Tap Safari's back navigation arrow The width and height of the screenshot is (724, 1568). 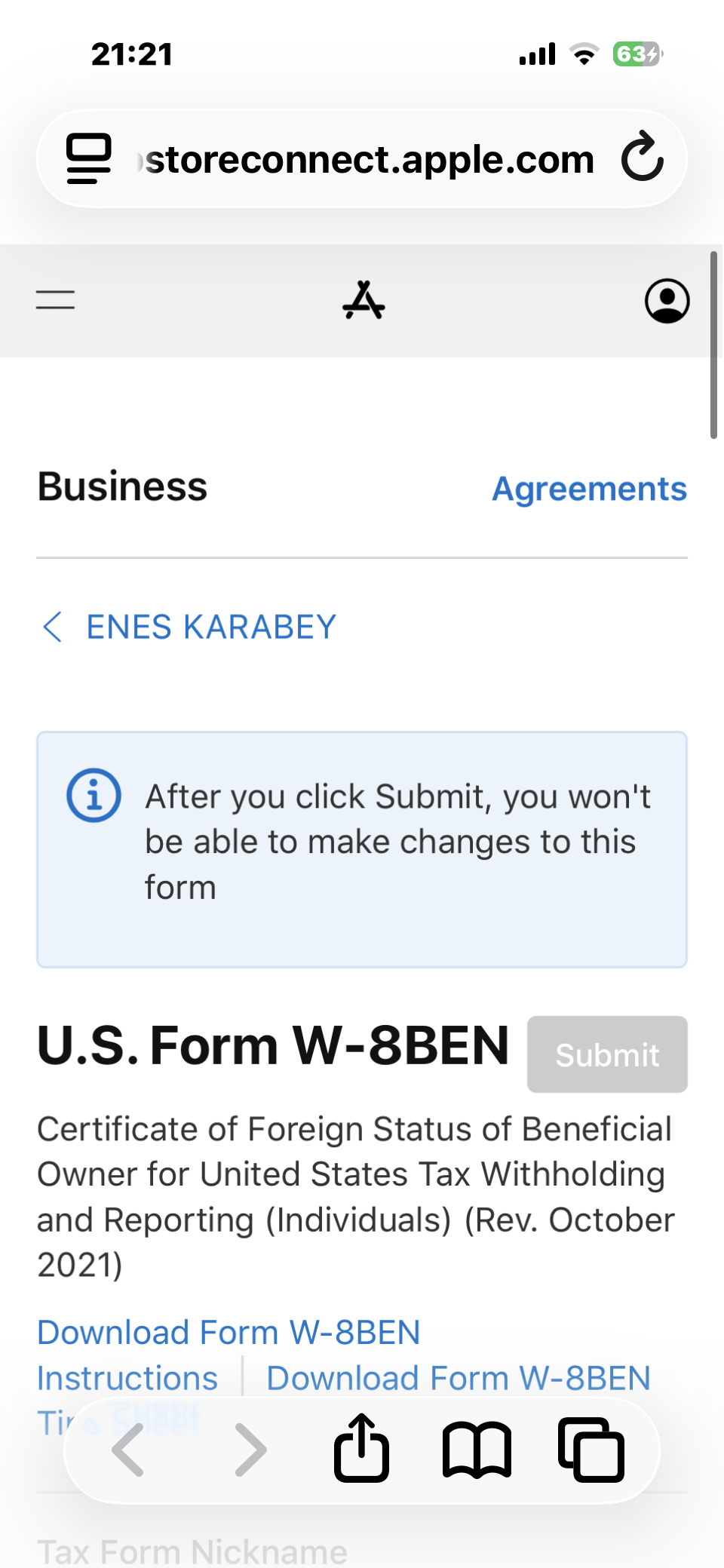click(128, 1449)
